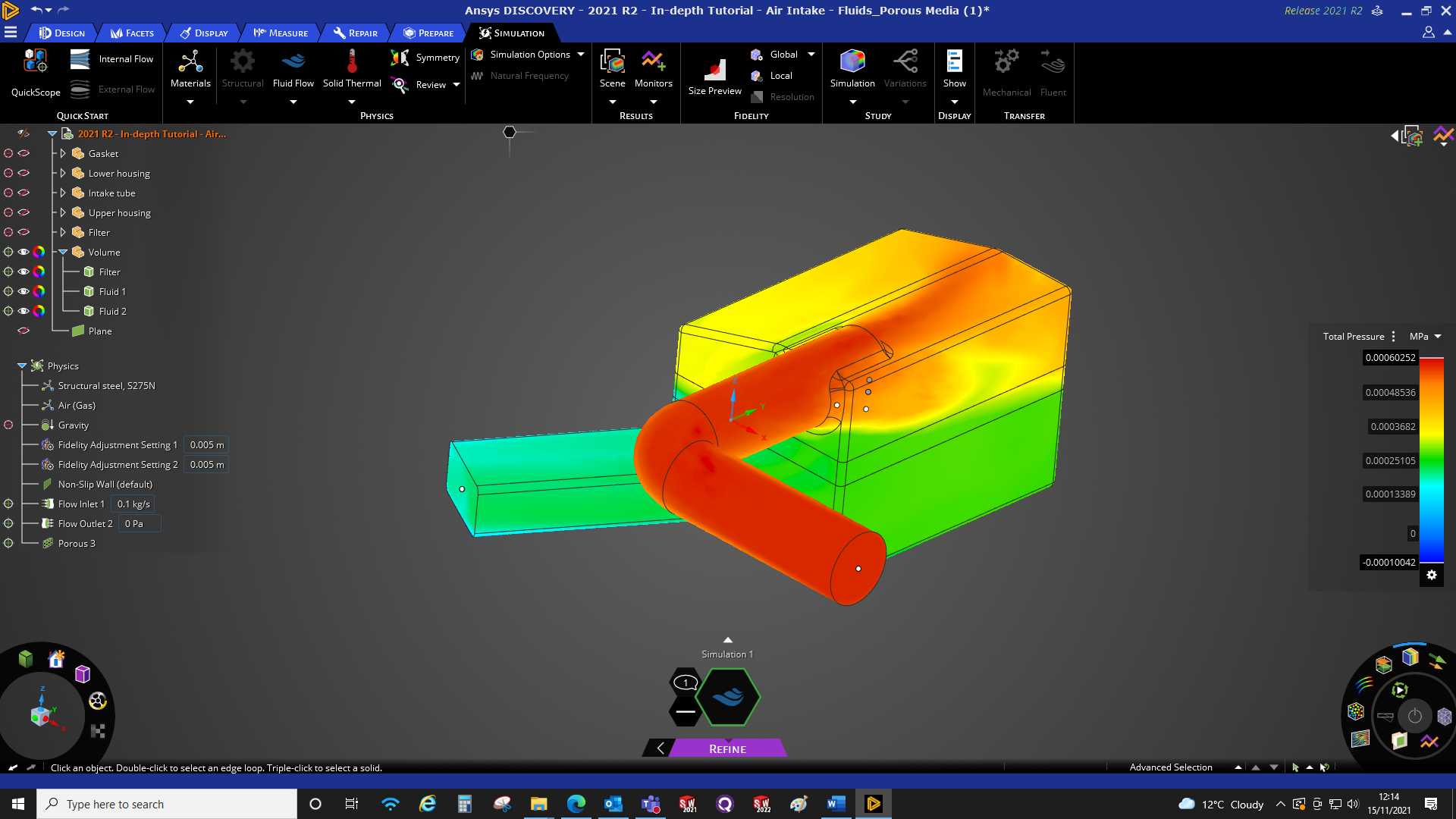The height and width of the screenshot is (819, 1456).
Task: Select the Solid Thermal physics icon
Action: tap(352, 70)
